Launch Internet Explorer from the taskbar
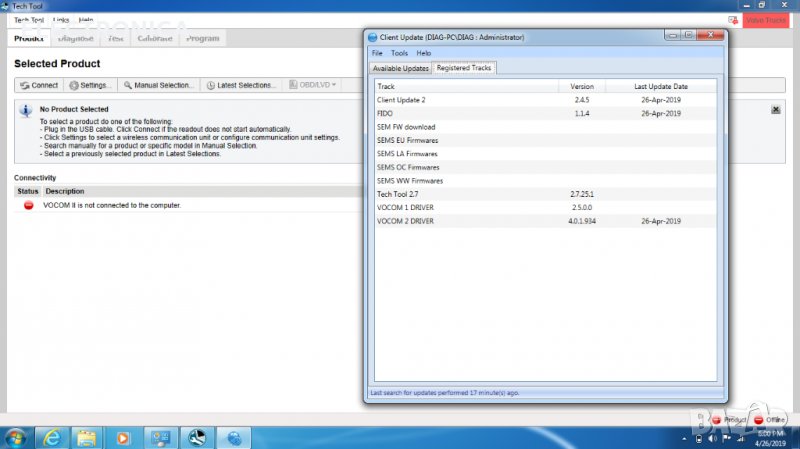 click(52, 437)
